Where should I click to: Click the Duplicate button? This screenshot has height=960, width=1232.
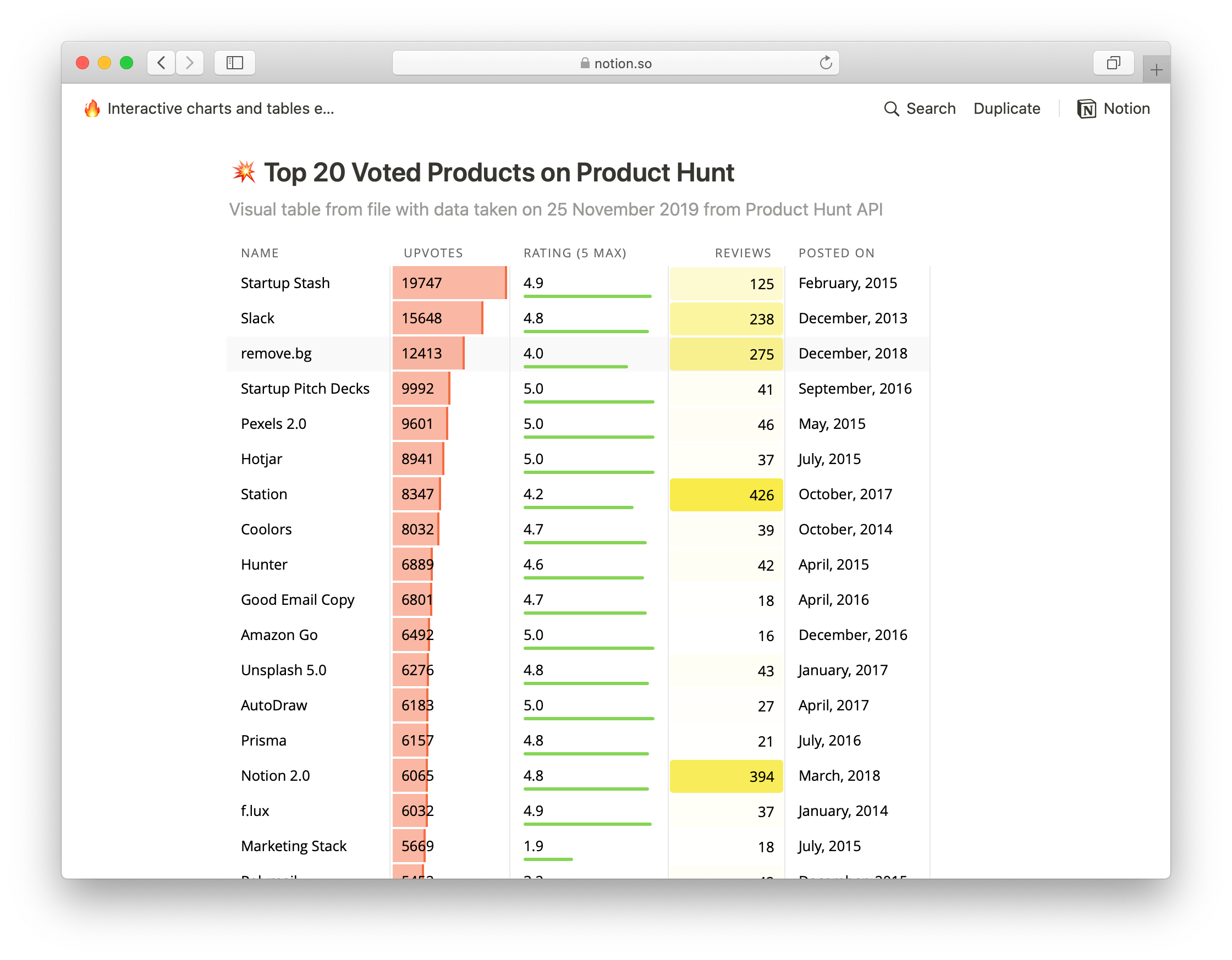point(1007,109)
